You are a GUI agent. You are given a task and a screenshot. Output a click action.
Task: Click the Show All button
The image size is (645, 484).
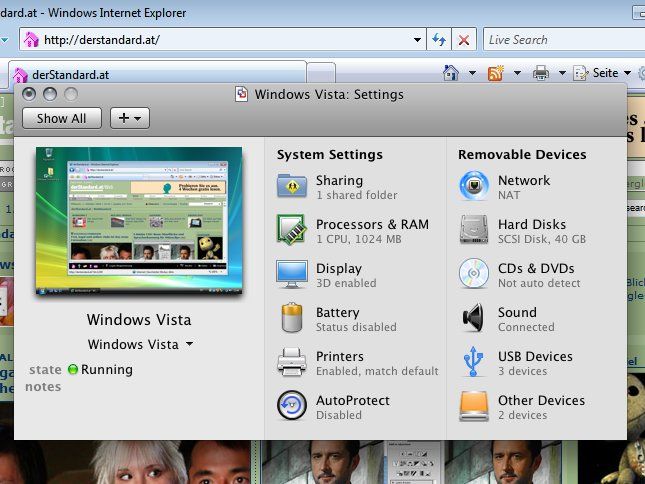tap(61, 118)
